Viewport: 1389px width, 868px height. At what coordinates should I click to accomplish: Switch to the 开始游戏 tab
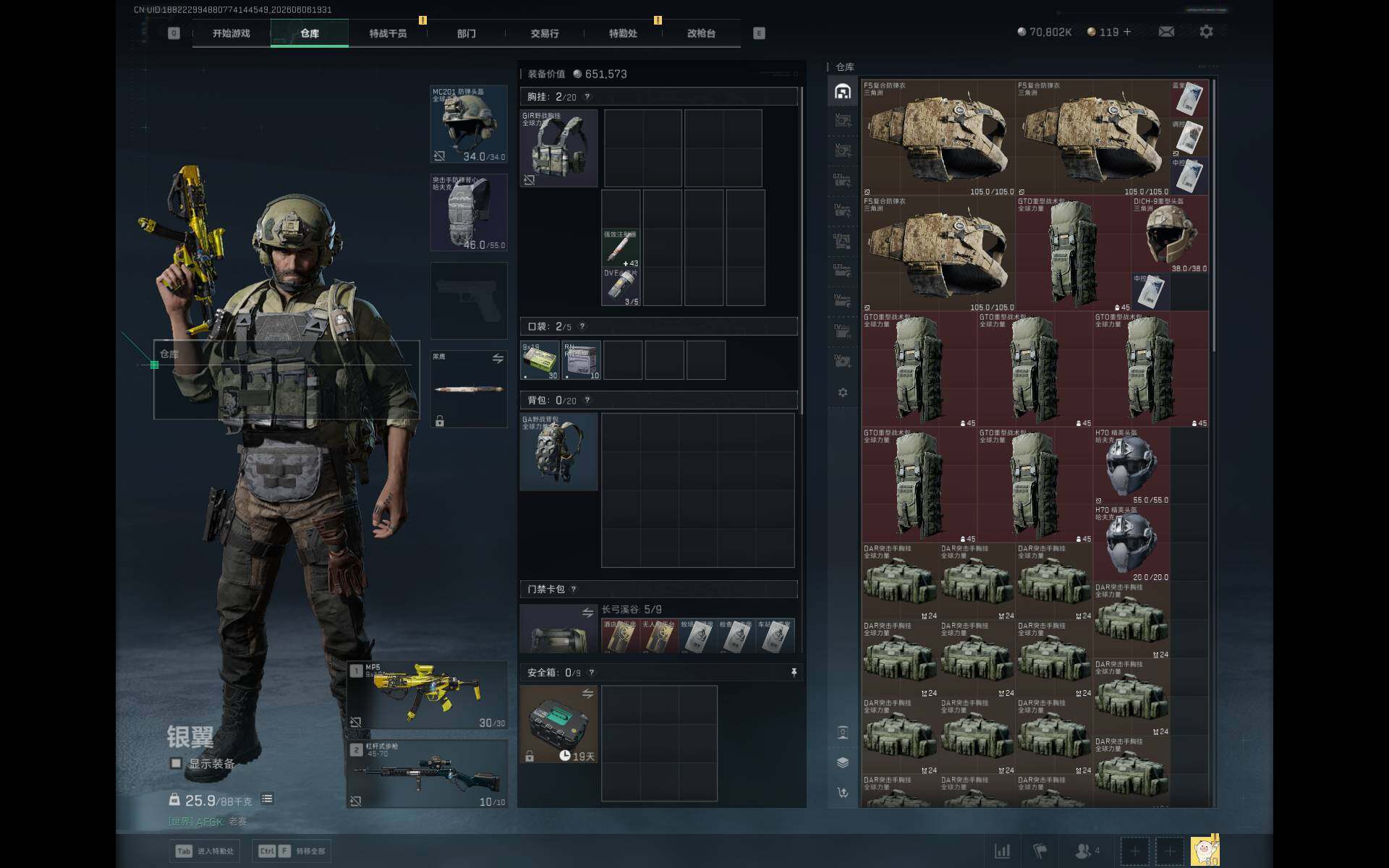[x=231, y=33]
